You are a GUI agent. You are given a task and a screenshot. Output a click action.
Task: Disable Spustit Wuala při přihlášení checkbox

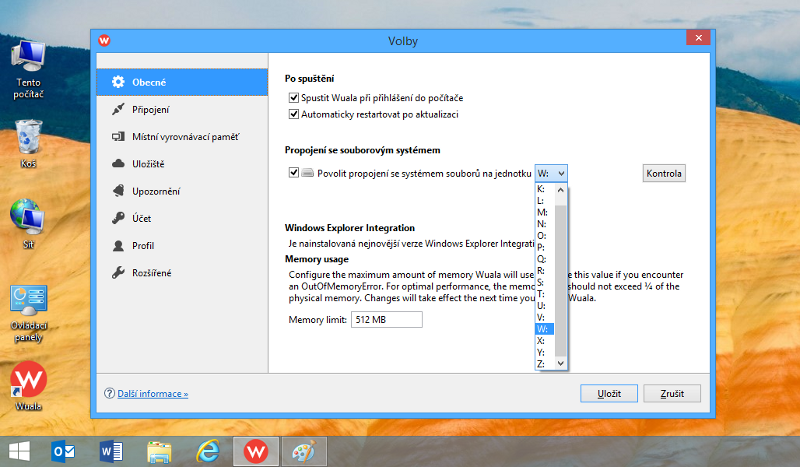294,98
